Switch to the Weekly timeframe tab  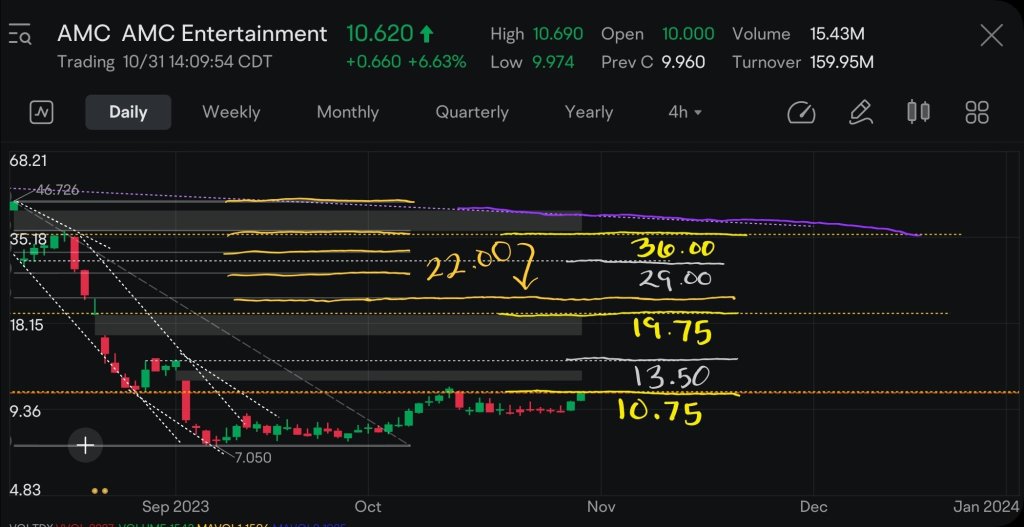click(x=231, y=112)
